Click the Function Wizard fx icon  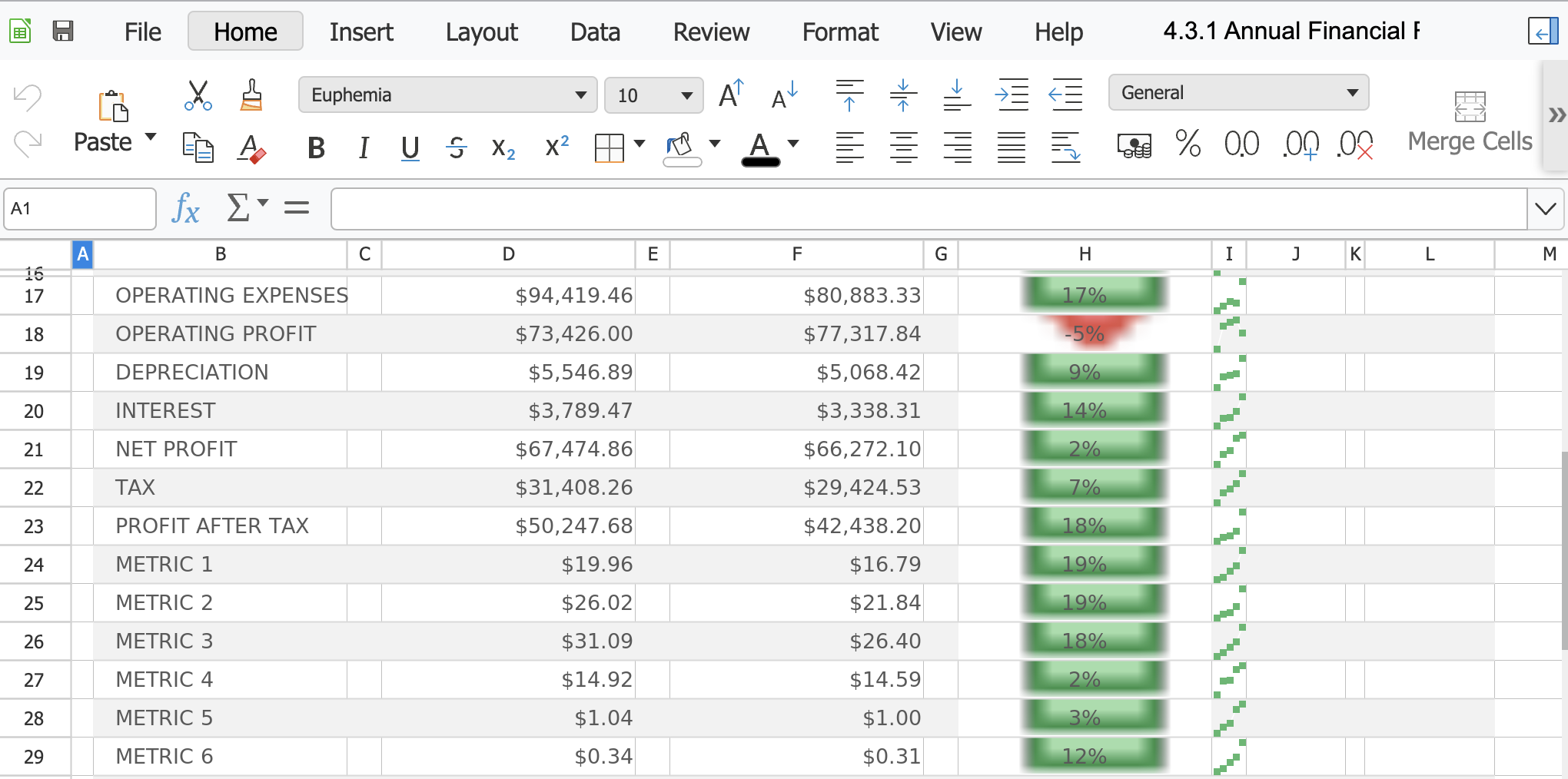[186, 208]
